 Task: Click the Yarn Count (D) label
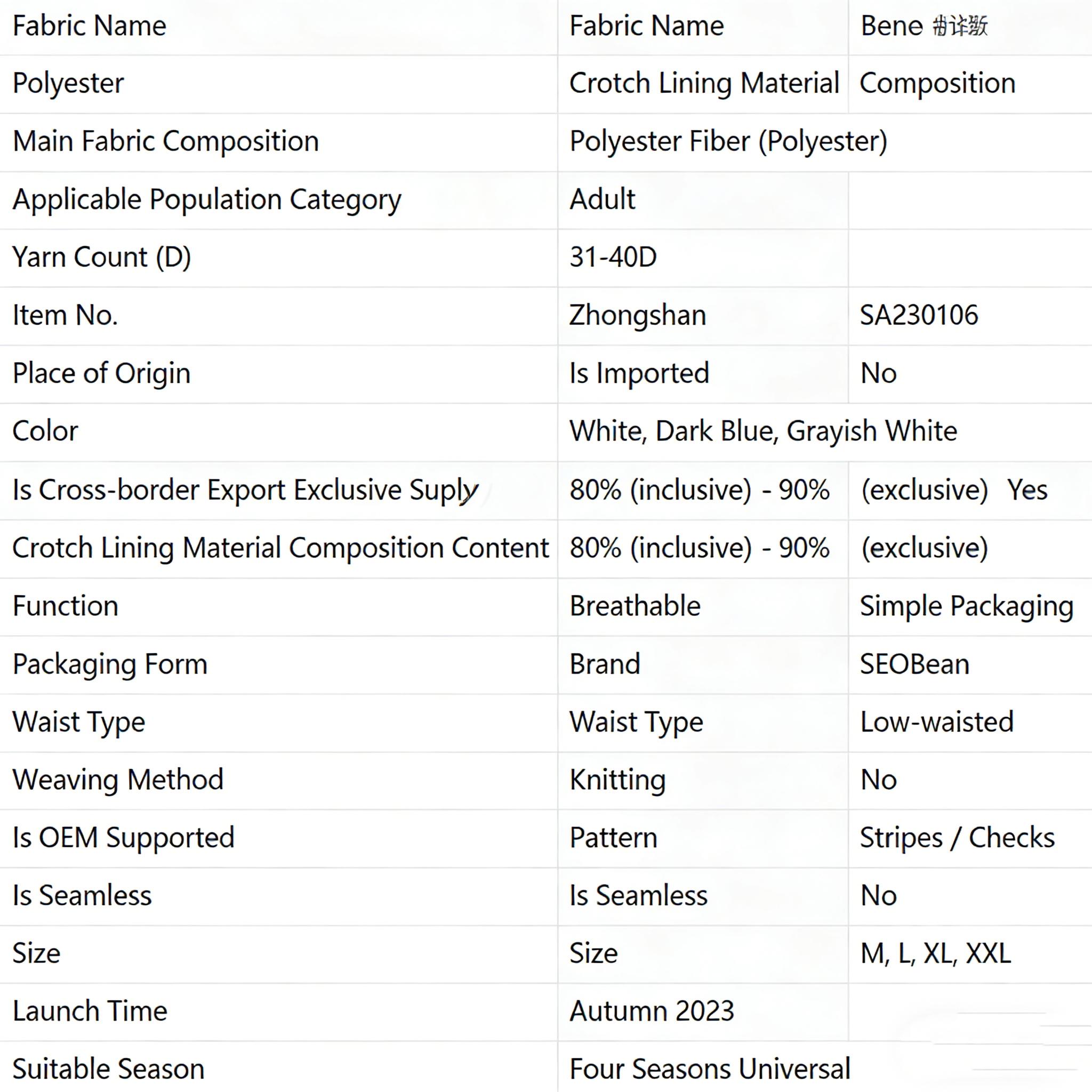pyautogui.click(x=102, y=257)
